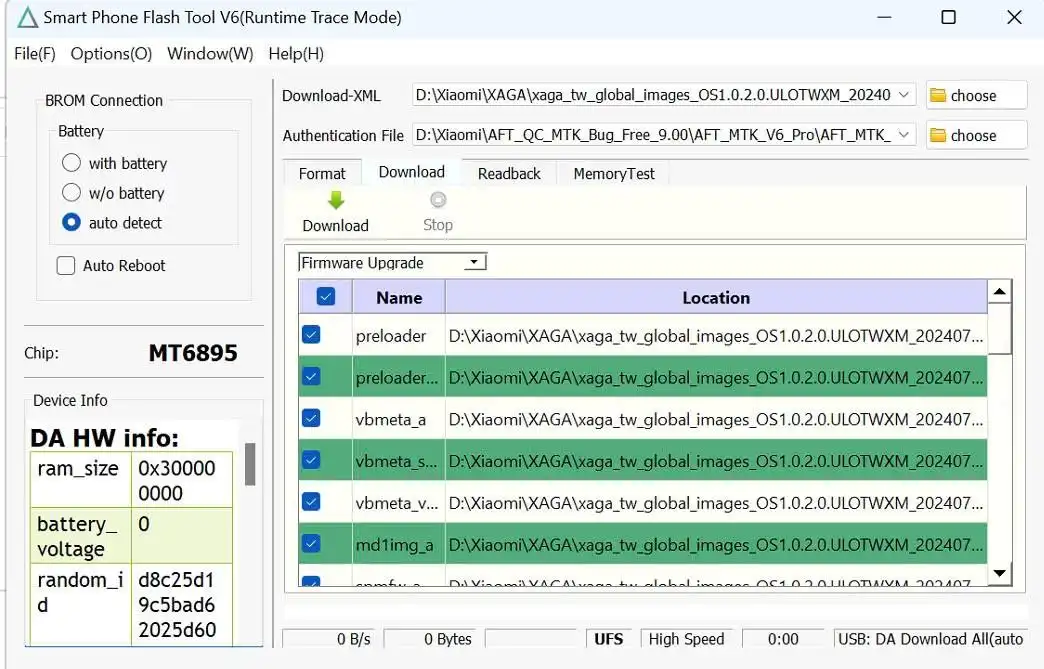1044x669 pixels.
Task: Click the 0:00 elapsed time field
Action: [783, 639]
